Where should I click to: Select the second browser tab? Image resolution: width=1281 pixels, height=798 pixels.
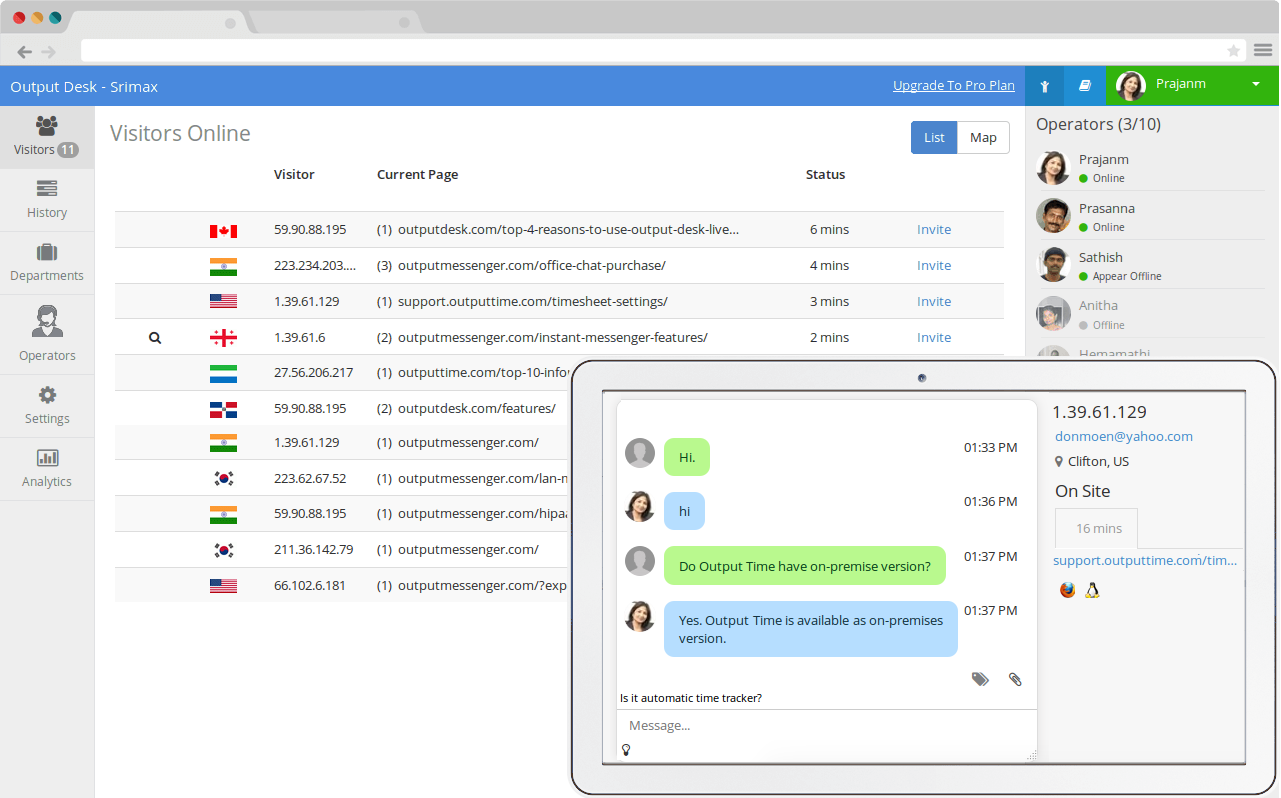tap(334, 22)
